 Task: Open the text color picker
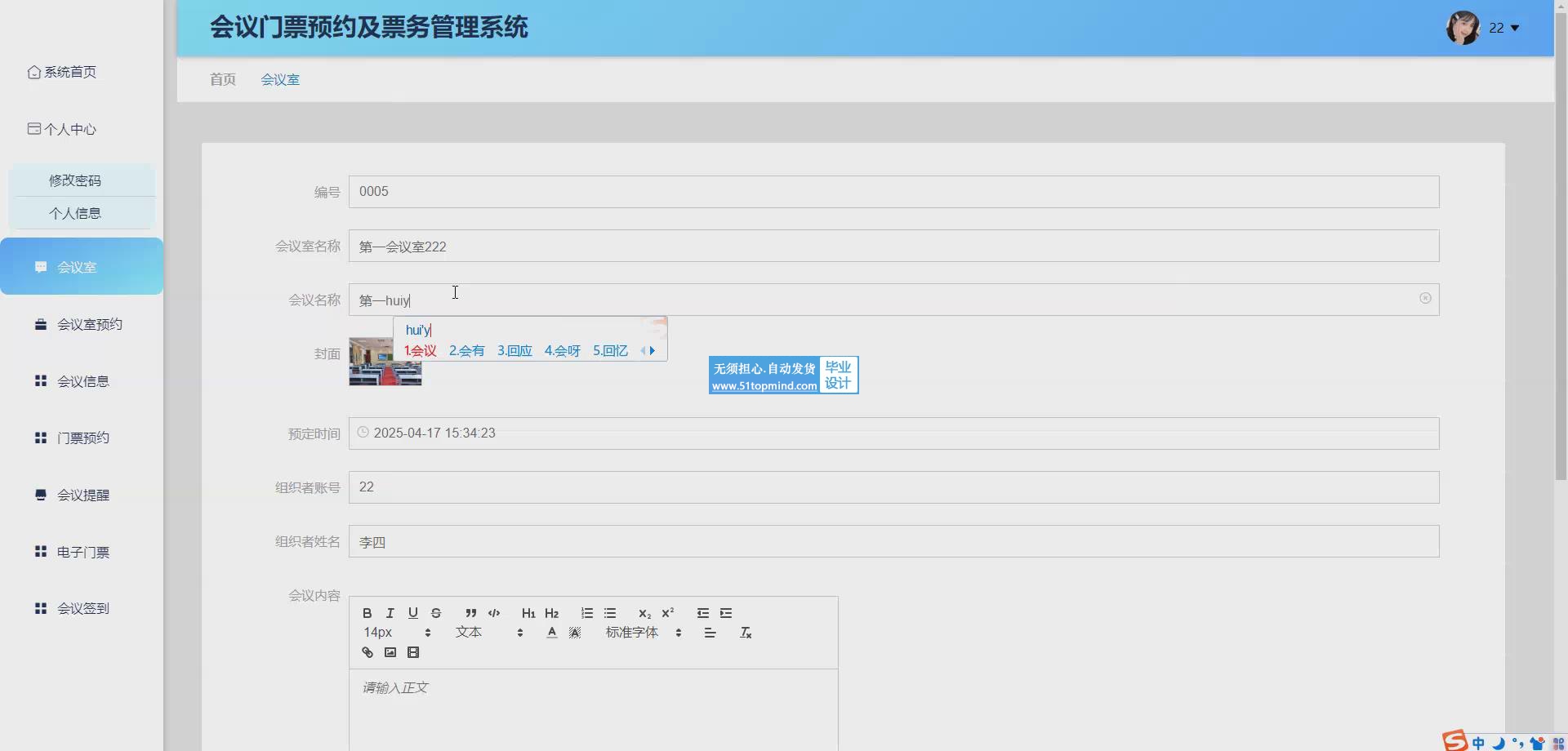click(x=552, y=633)
